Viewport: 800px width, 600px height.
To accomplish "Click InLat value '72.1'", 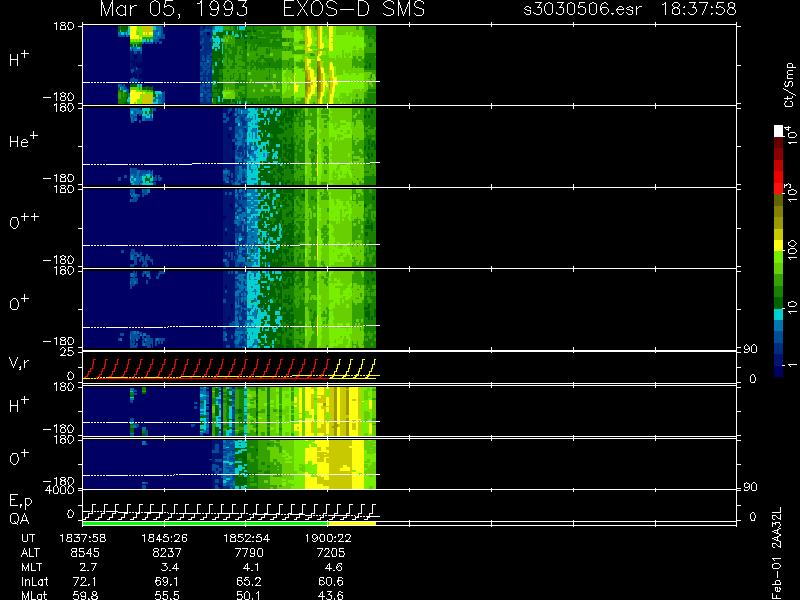I will [x=85, y=582].
